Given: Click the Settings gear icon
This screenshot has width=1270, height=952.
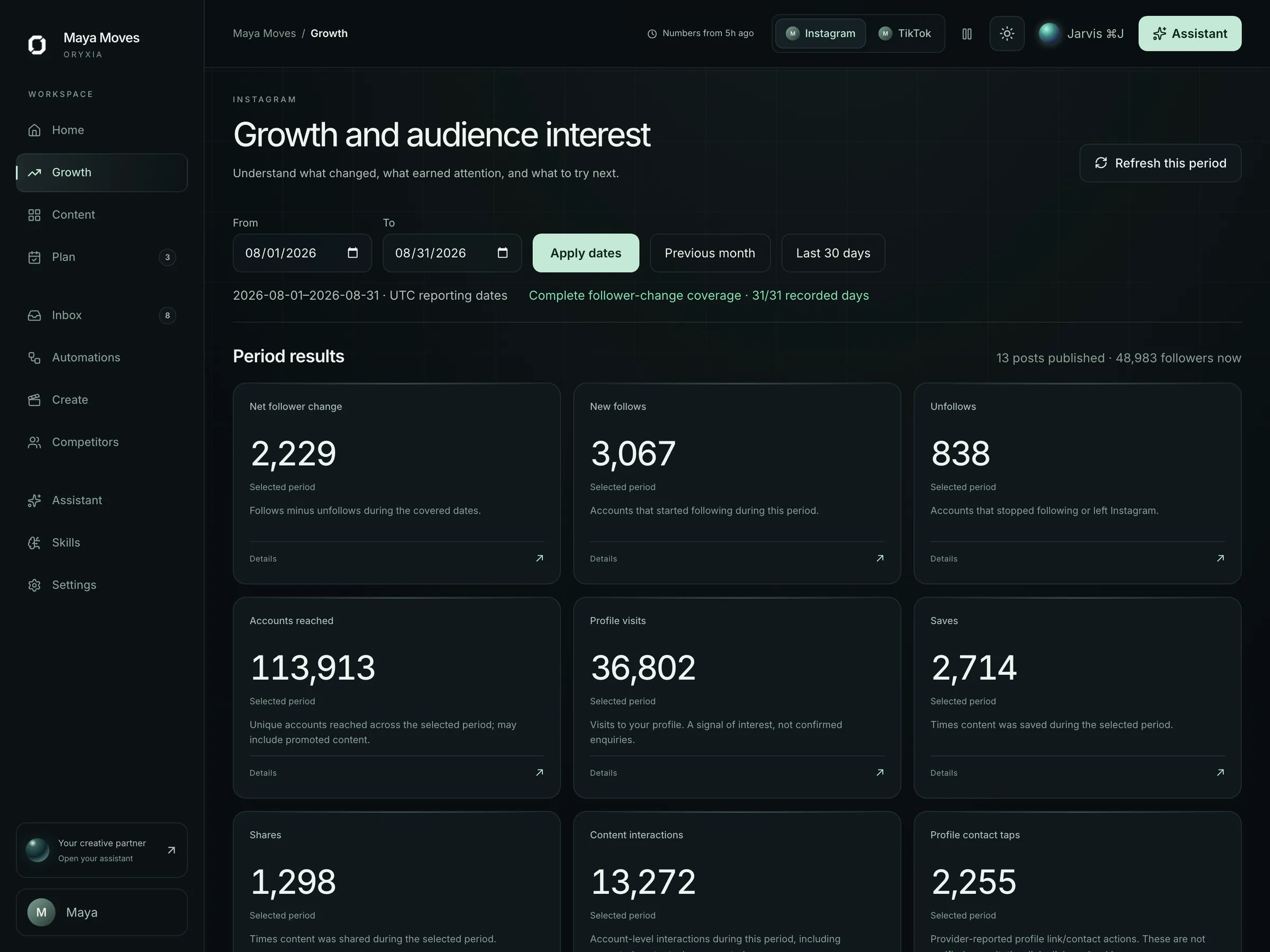Looking at the screenshot, I should pos(34,585).
